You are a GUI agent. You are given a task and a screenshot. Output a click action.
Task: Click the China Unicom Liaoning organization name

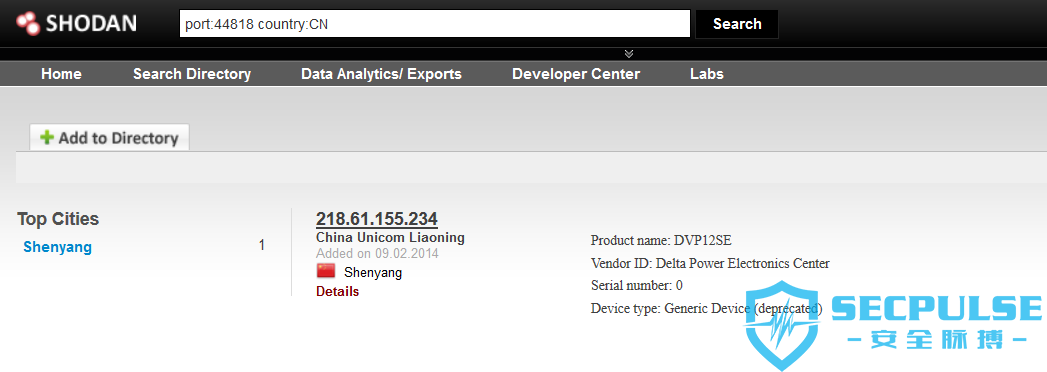pos(390,238)
